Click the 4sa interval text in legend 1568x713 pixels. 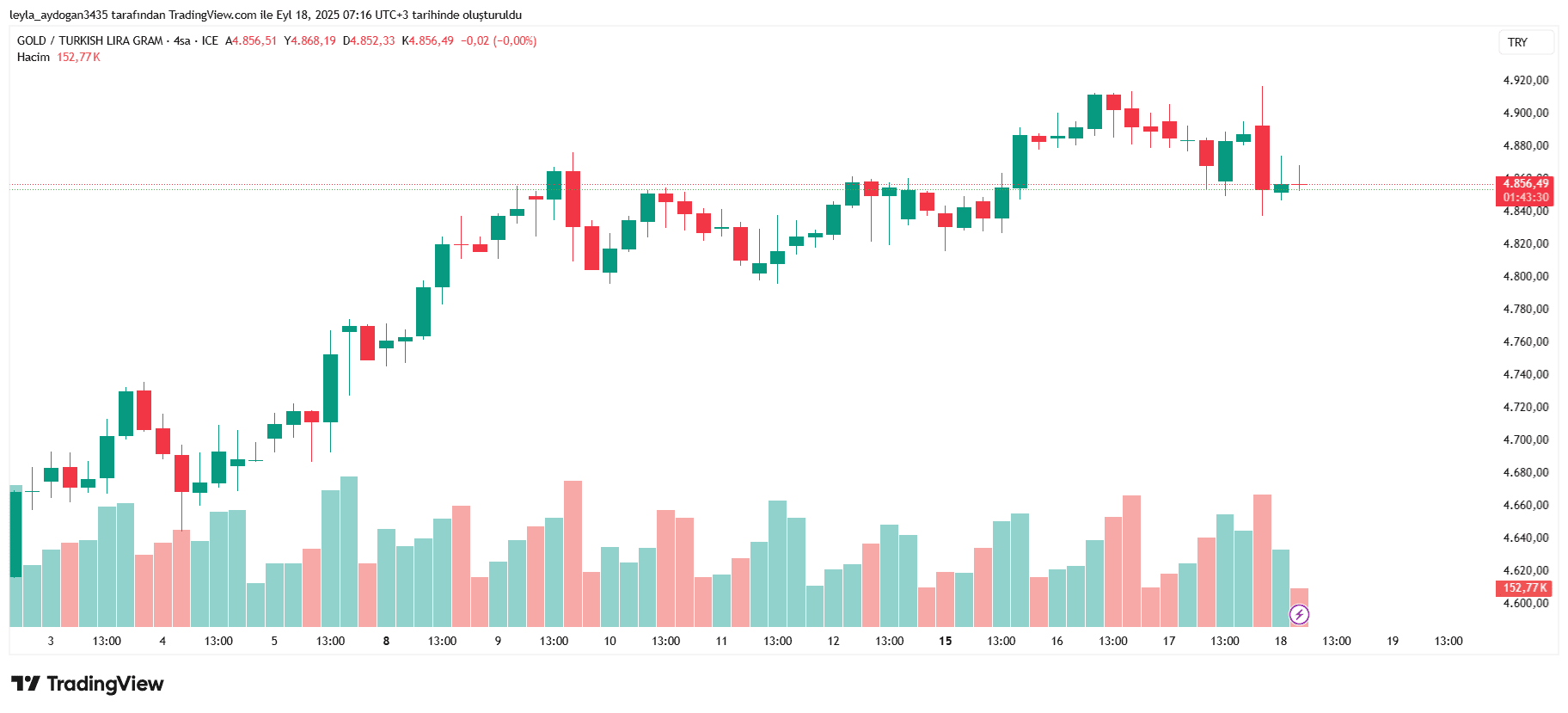(x=182, y=40)
